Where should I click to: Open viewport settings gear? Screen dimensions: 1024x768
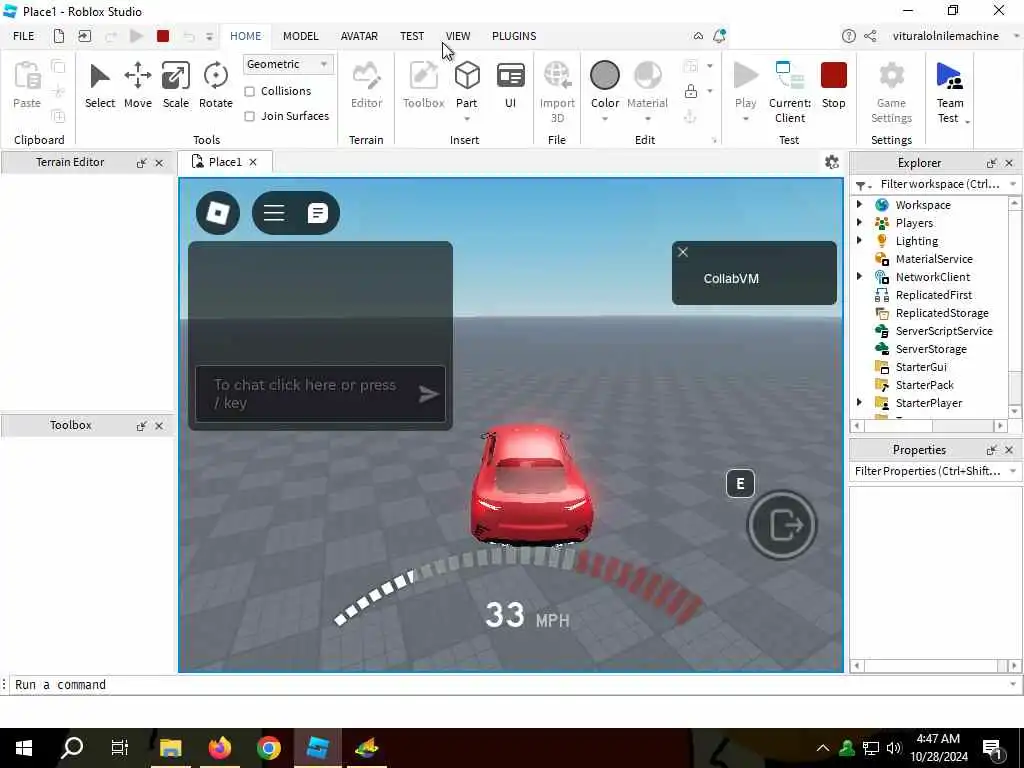click(831, 162)
